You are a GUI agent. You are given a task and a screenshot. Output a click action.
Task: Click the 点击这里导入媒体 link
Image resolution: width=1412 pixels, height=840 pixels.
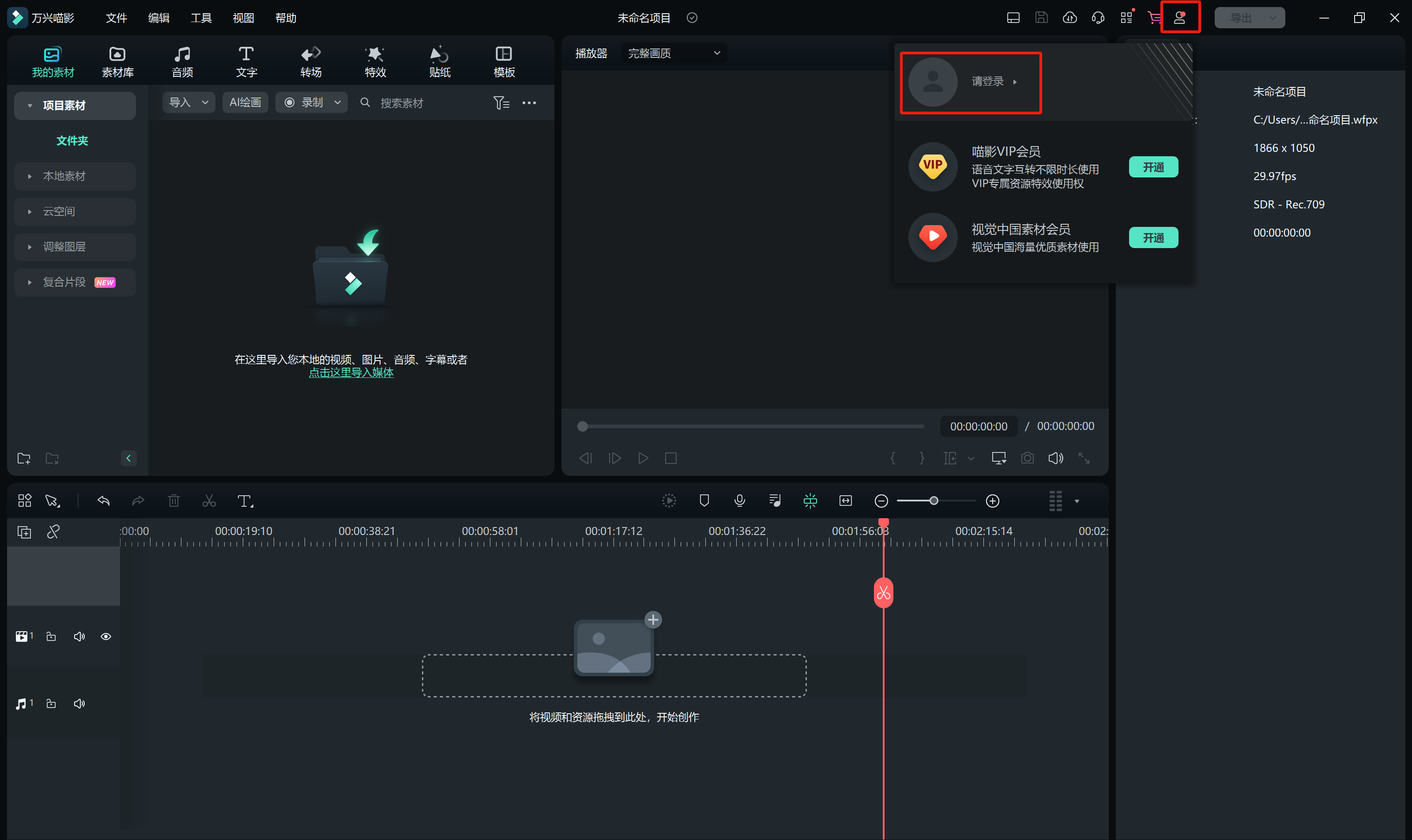(x=351, y=373)
